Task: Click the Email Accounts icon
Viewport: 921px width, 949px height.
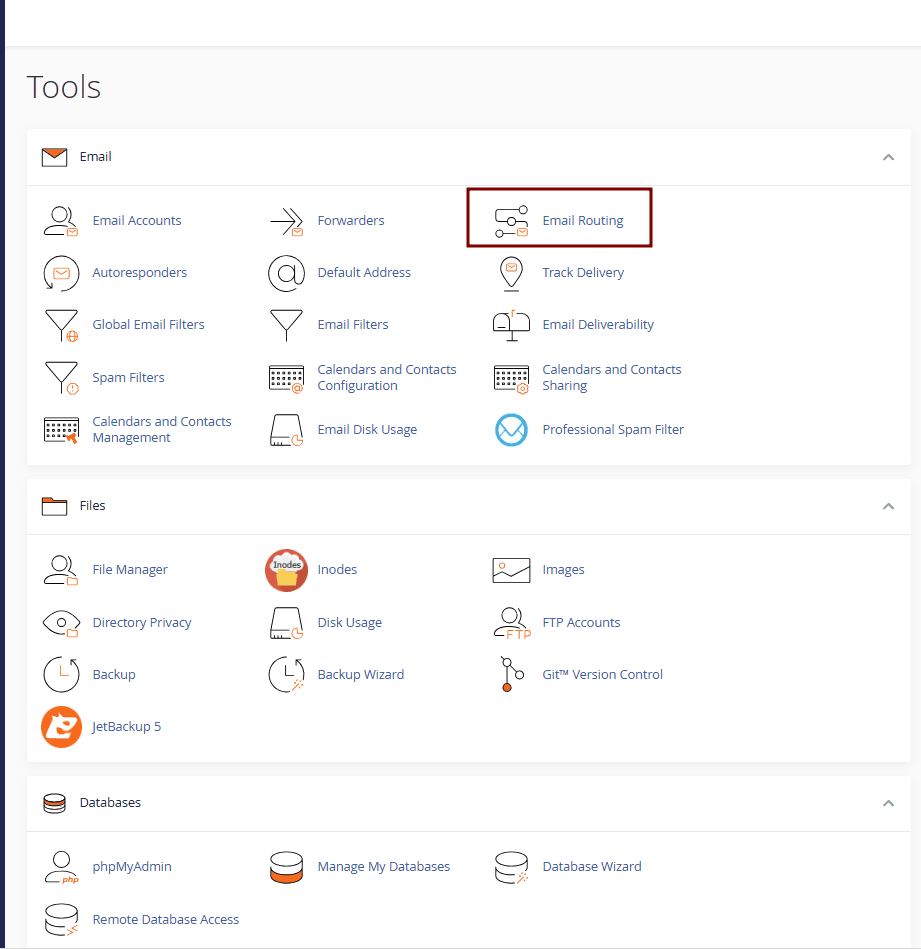Action: [x=61, y=221]
